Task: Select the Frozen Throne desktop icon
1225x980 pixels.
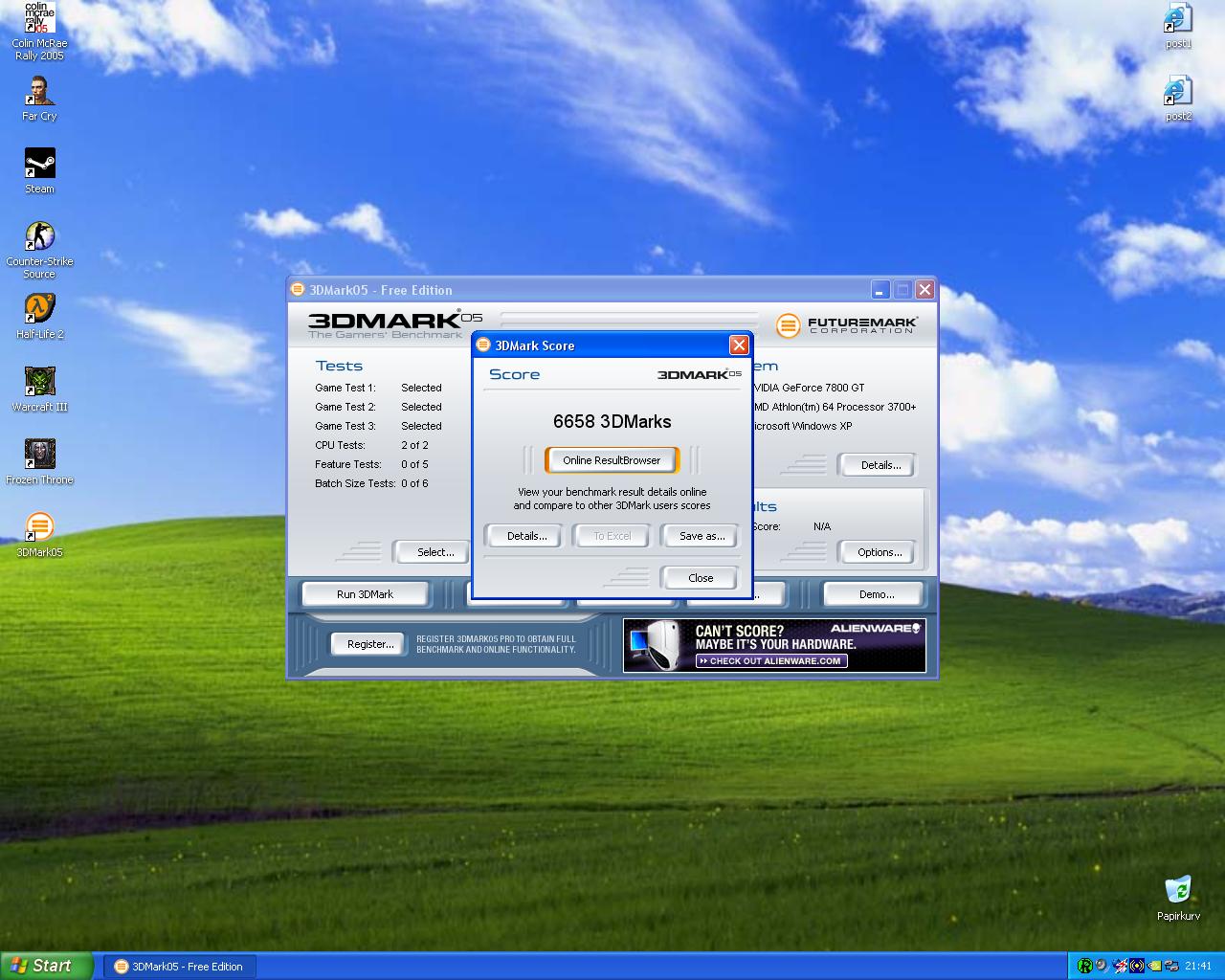Action: [39, 462]
